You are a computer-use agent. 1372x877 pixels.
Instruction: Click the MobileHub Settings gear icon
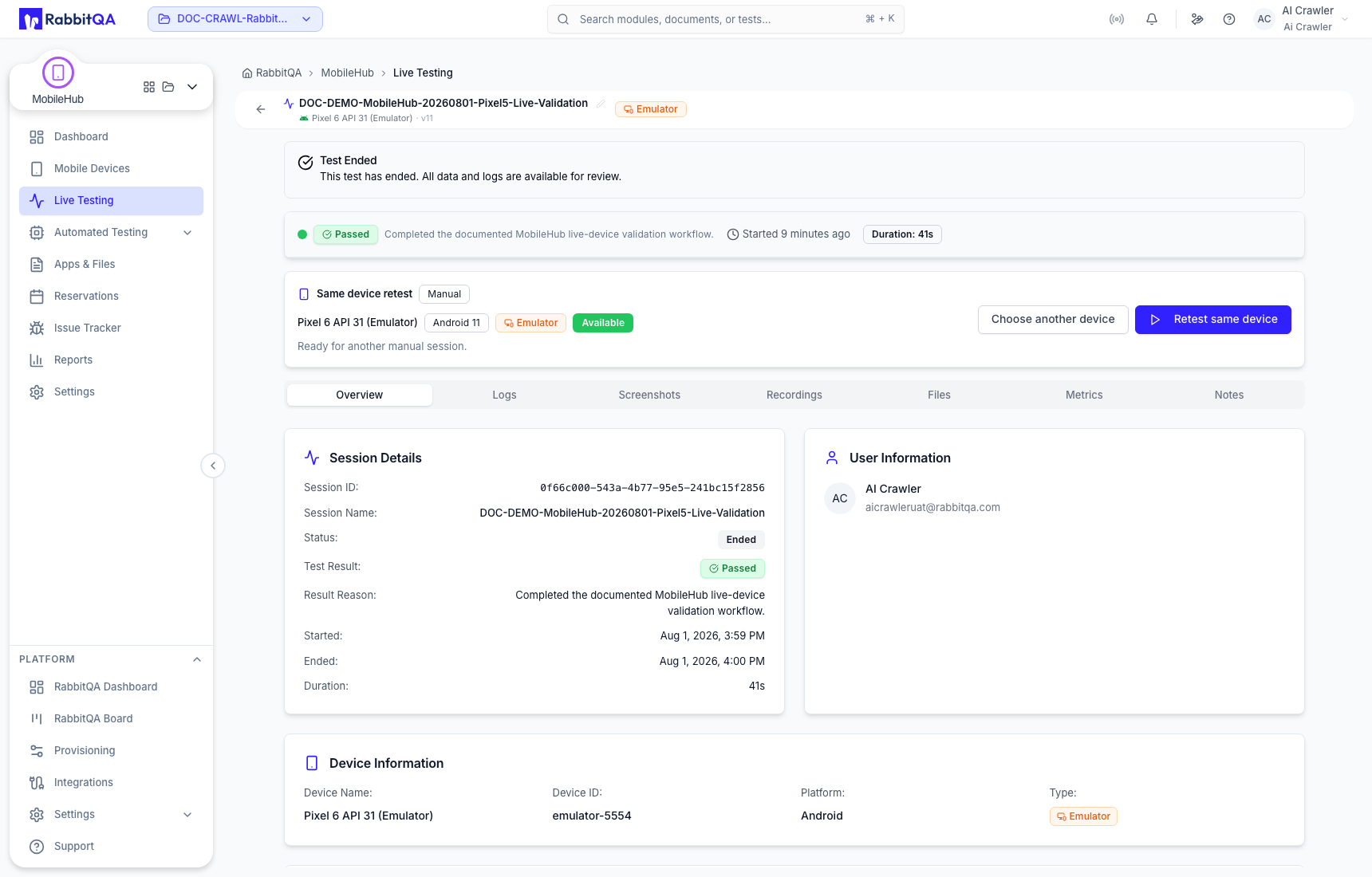[x=37, y=392]
